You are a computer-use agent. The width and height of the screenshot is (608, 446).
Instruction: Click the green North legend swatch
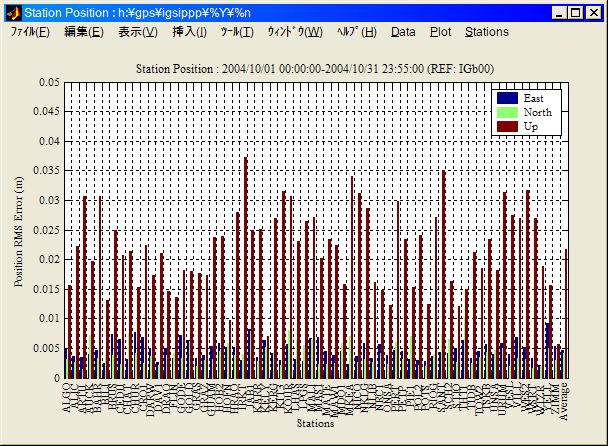point(507,113)
